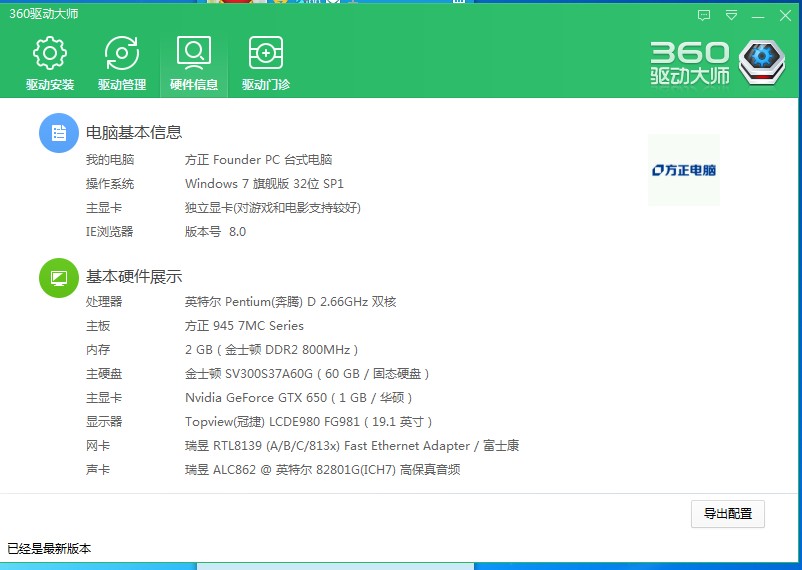Click the 基本硬件展示 heading
Image resolution: width=802 pixels, height=570 pixels.
click(134, 277)
